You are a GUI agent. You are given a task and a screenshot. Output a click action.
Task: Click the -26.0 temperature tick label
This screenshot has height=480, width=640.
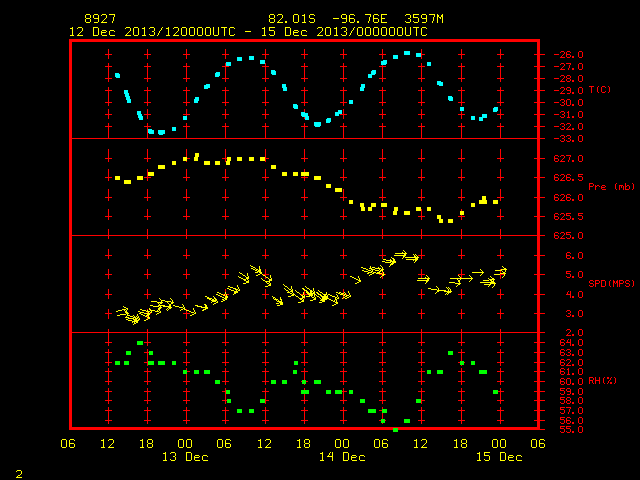(568, 55)
